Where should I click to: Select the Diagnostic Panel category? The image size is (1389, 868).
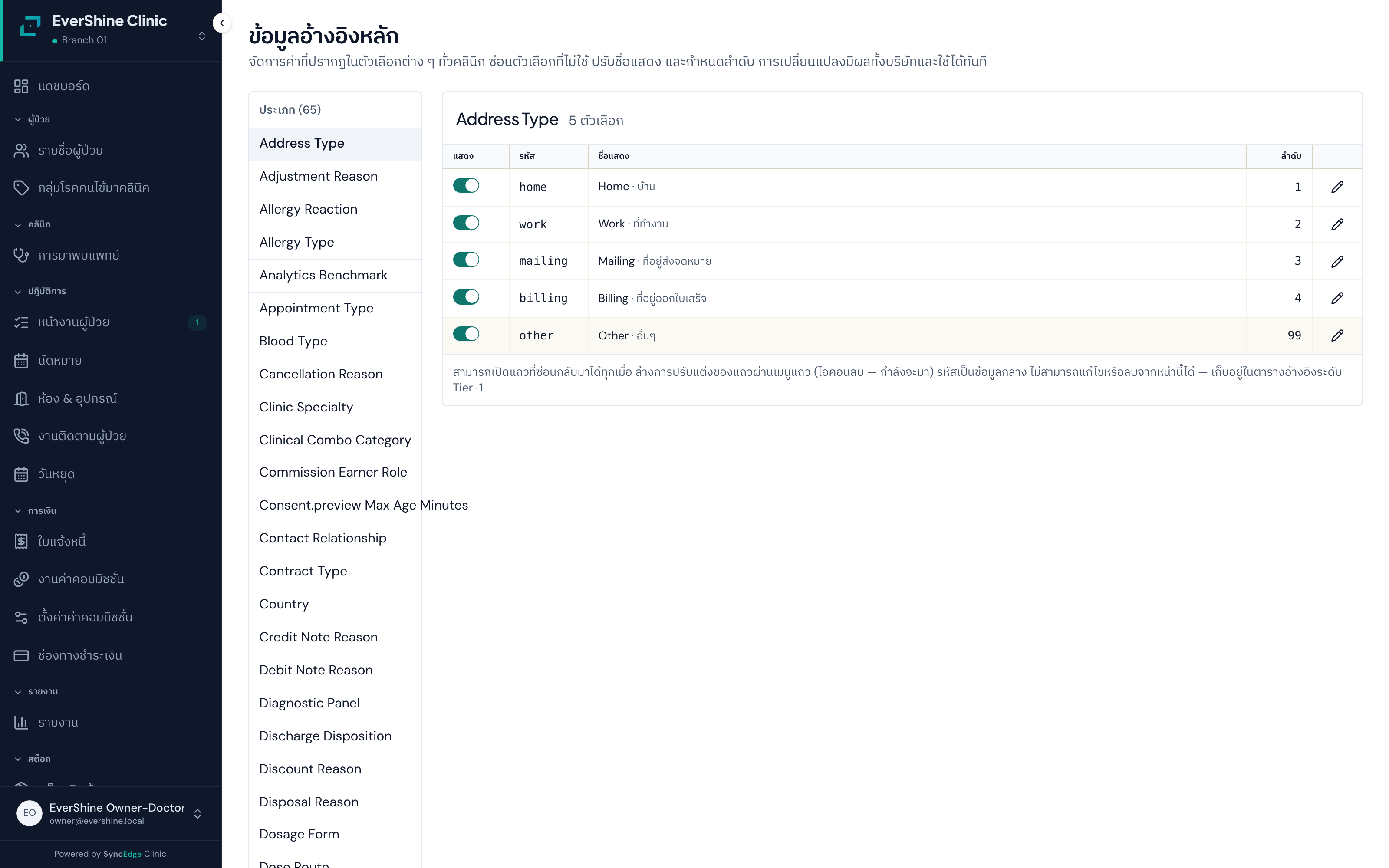(x=335, y=703)
